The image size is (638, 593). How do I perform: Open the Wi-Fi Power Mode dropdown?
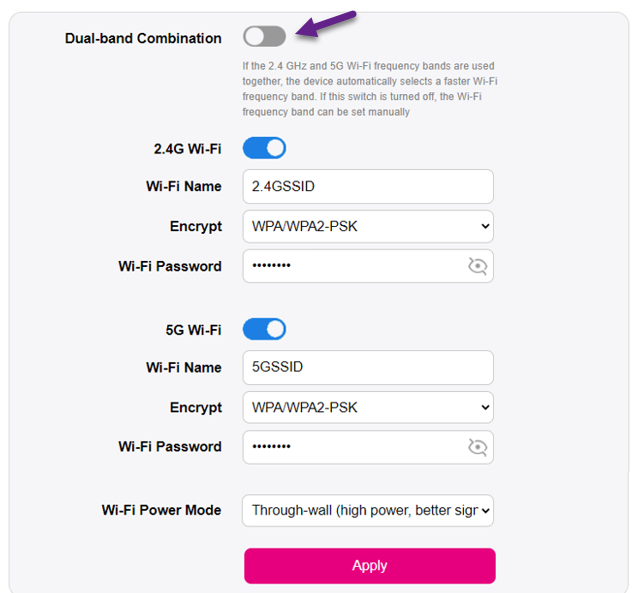click(368, 510)
